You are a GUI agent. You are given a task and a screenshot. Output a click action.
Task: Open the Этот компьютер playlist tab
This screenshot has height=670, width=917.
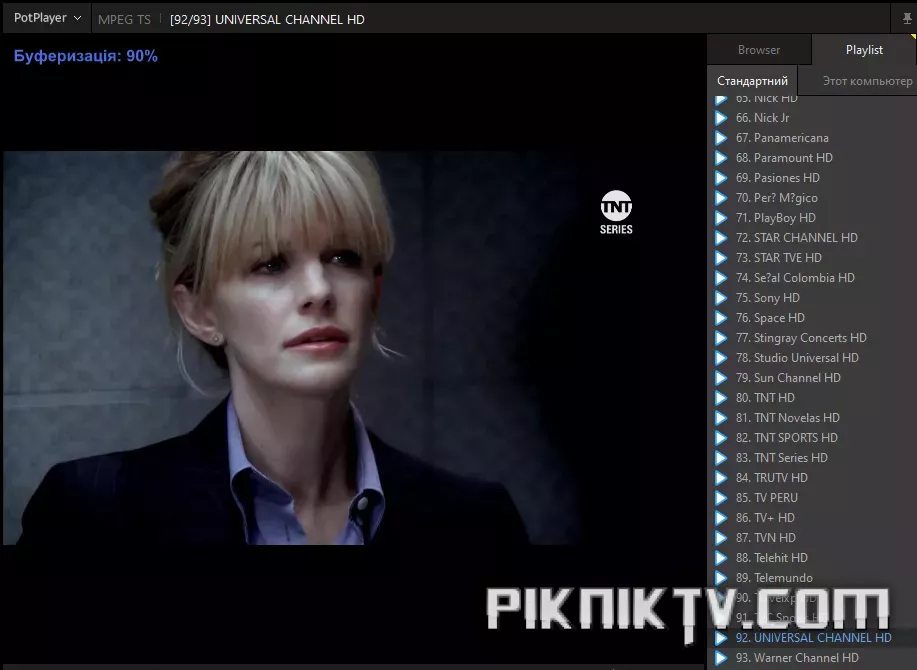coord(867,81)
